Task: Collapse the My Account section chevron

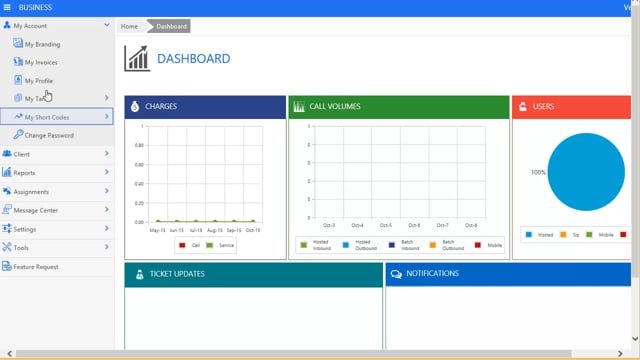Action: [107, 25]
